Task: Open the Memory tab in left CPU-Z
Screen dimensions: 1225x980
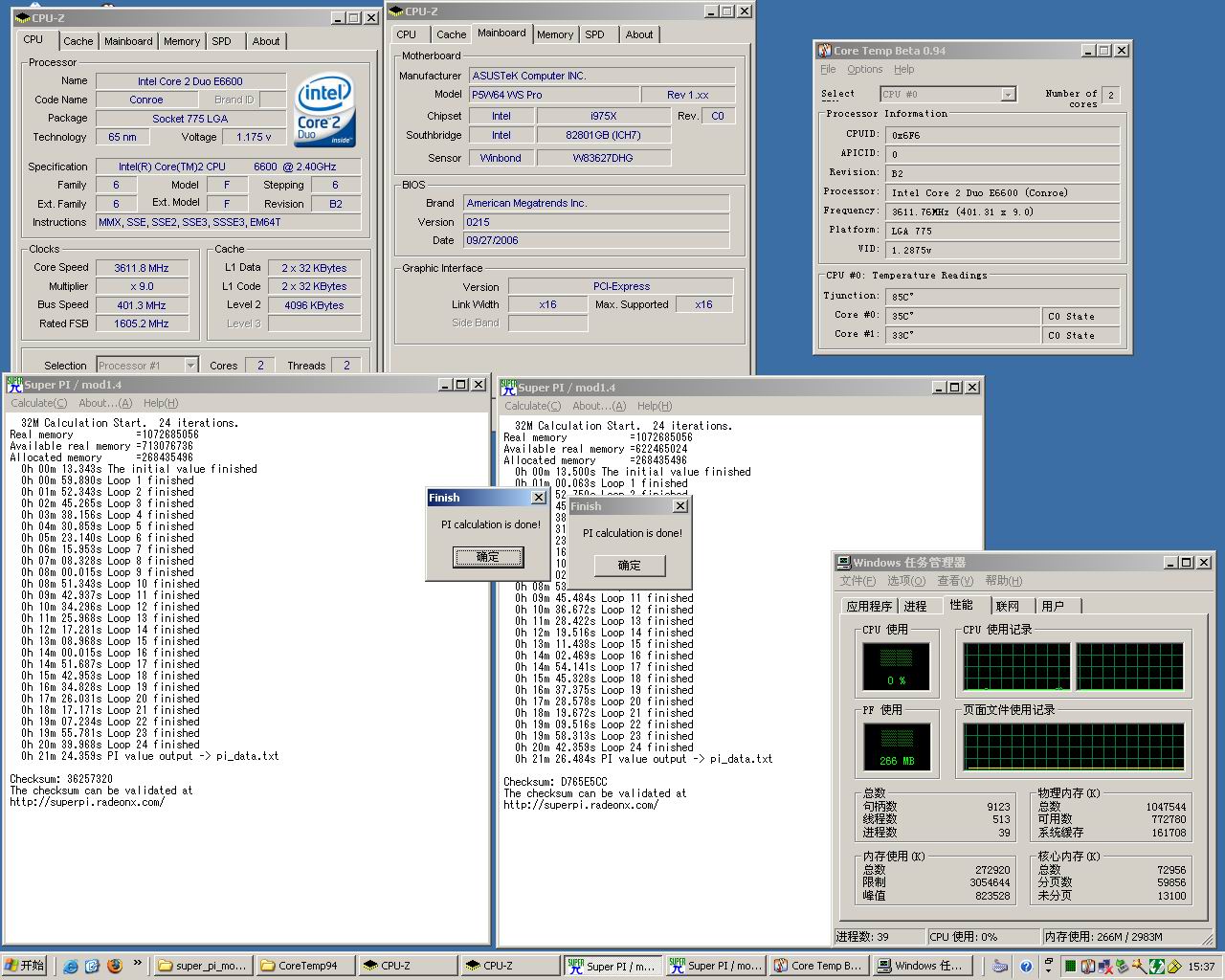Action: click(182, 41)
